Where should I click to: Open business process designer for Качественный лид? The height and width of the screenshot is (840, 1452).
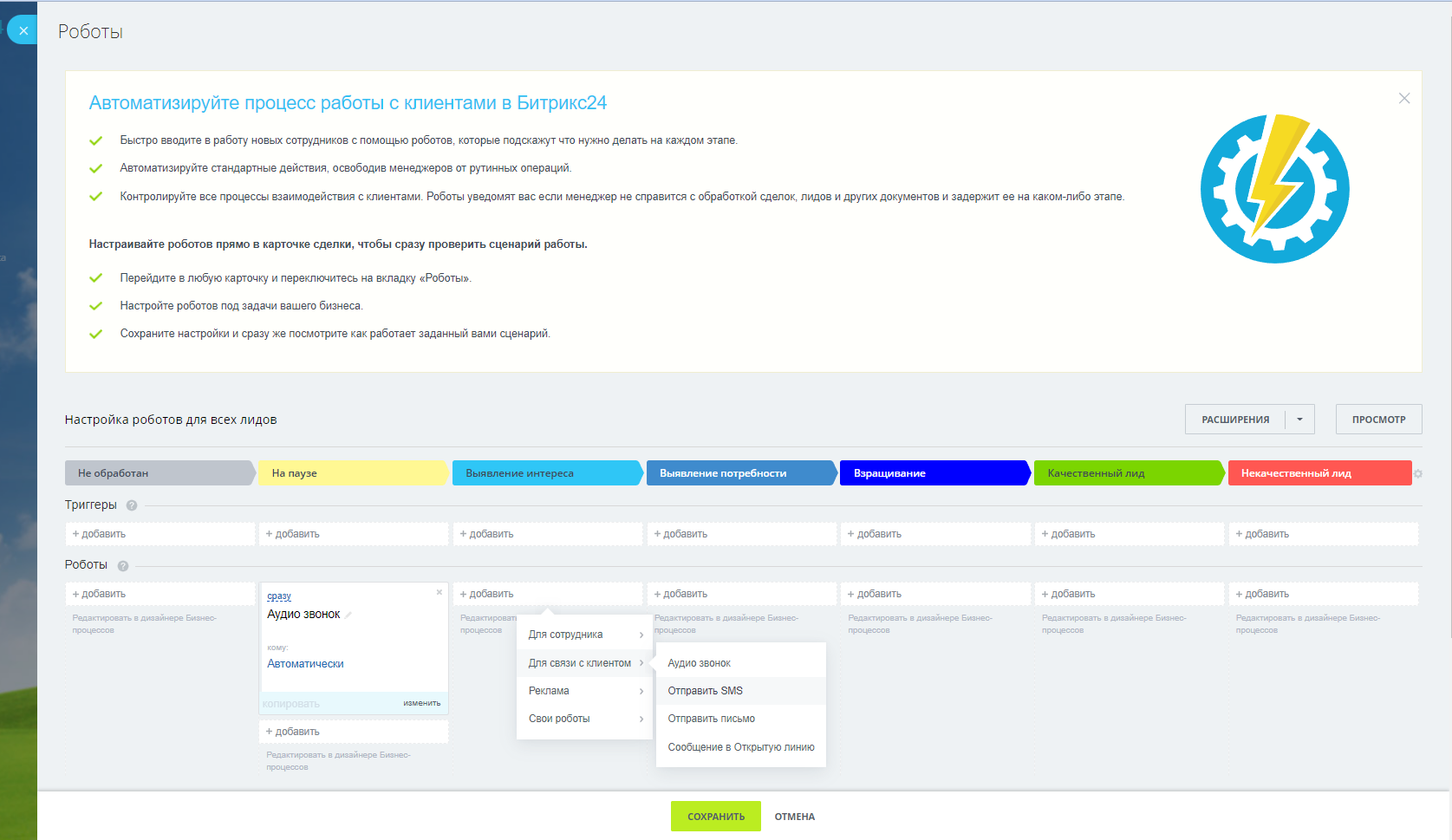(1114, 624)
